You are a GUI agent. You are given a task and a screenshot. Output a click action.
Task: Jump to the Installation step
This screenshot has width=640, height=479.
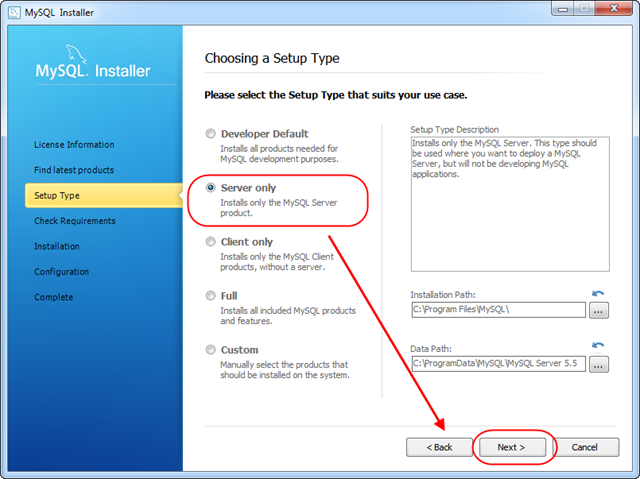(57, 246)
